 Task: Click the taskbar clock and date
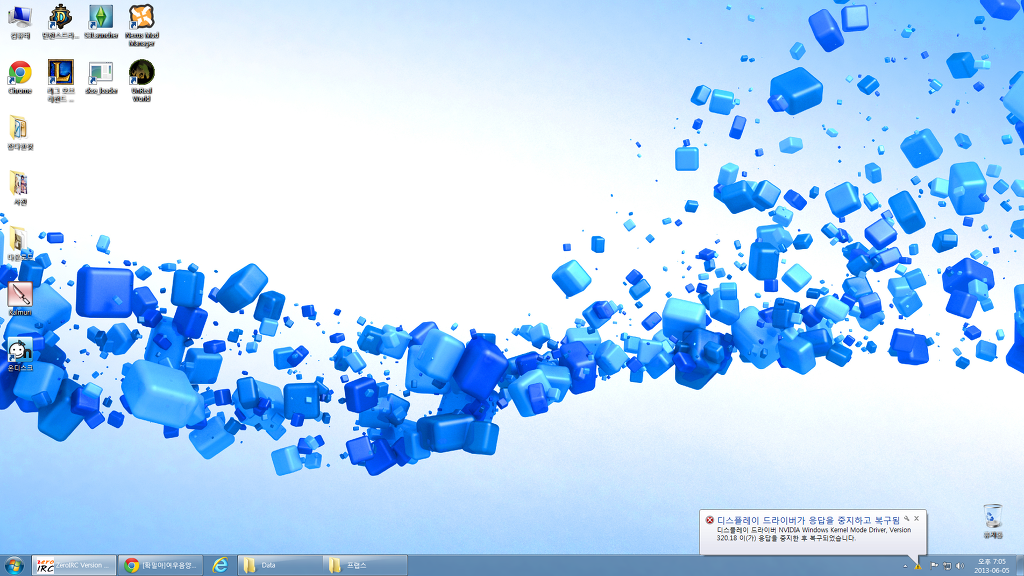coord(990,566)
